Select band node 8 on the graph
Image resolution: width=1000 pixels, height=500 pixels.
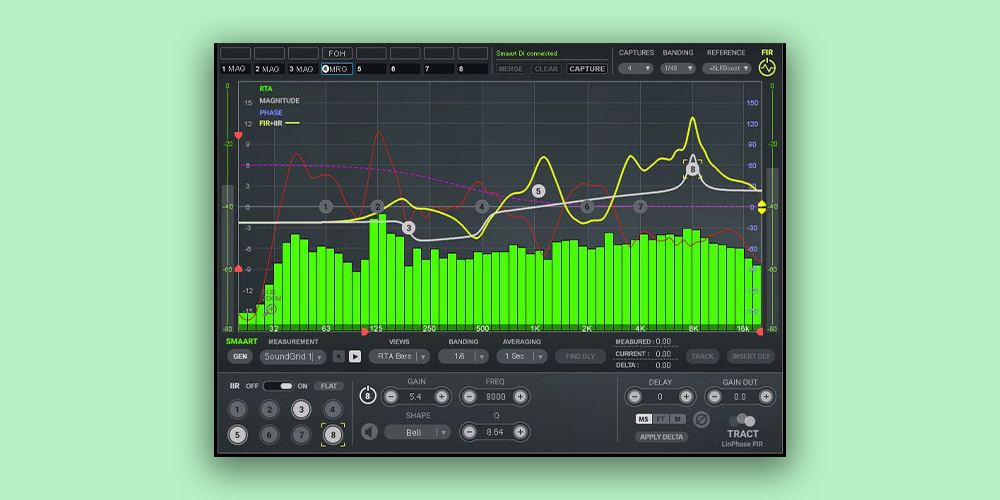tap(693, 170)
